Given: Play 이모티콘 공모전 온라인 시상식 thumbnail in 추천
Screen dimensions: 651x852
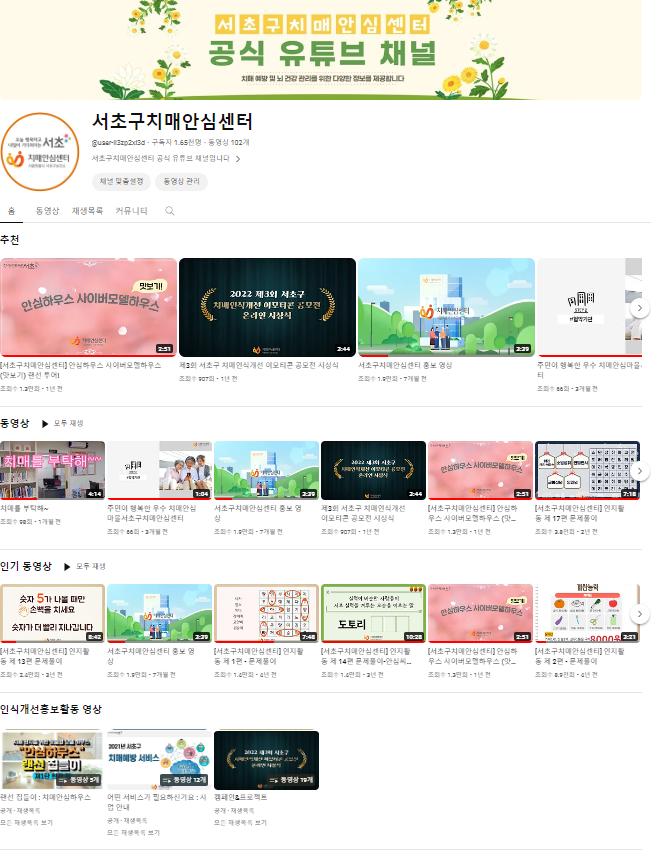Looking at the screenshot, I should [x=267, y=308].
